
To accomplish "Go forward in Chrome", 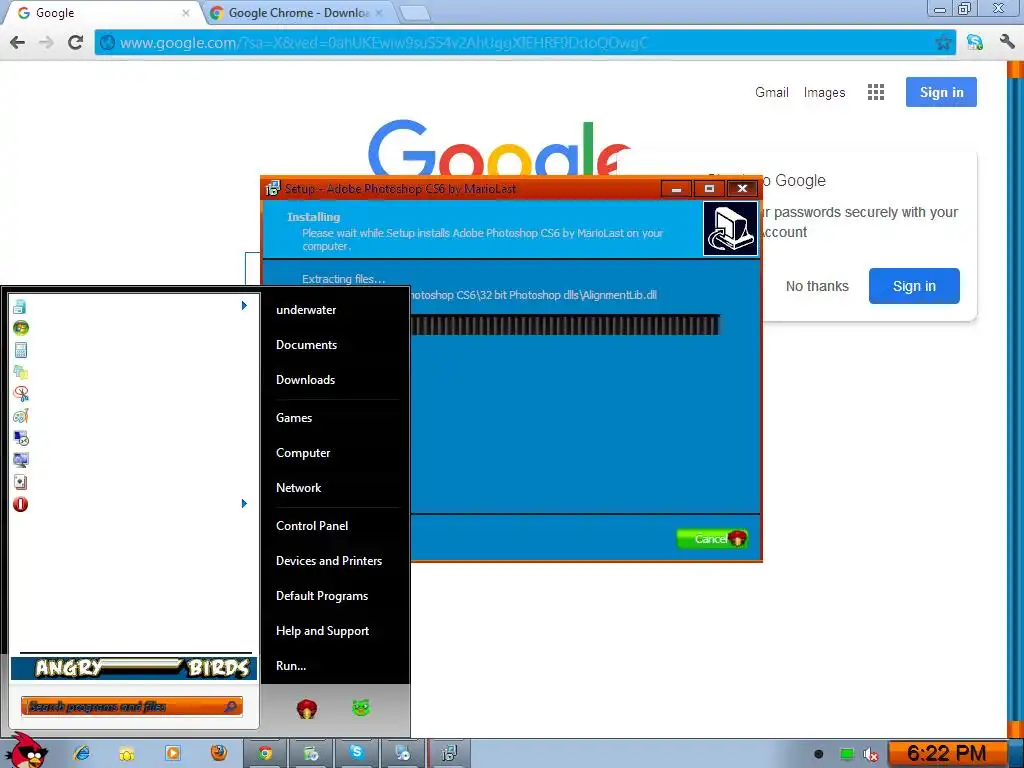I will [46, 42].
